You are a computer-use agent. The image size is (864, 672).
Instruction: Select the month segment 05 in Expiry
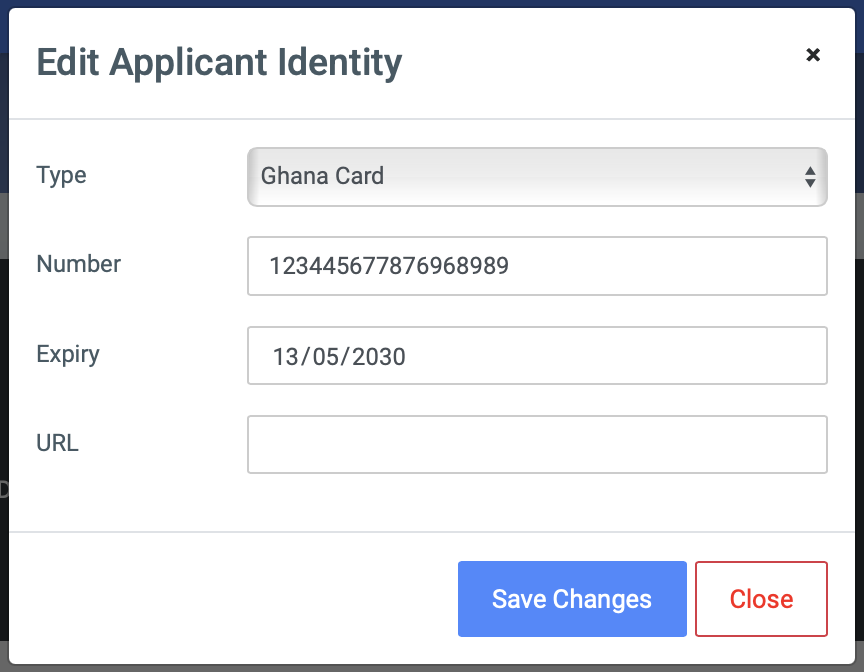[x=326, y=357]
